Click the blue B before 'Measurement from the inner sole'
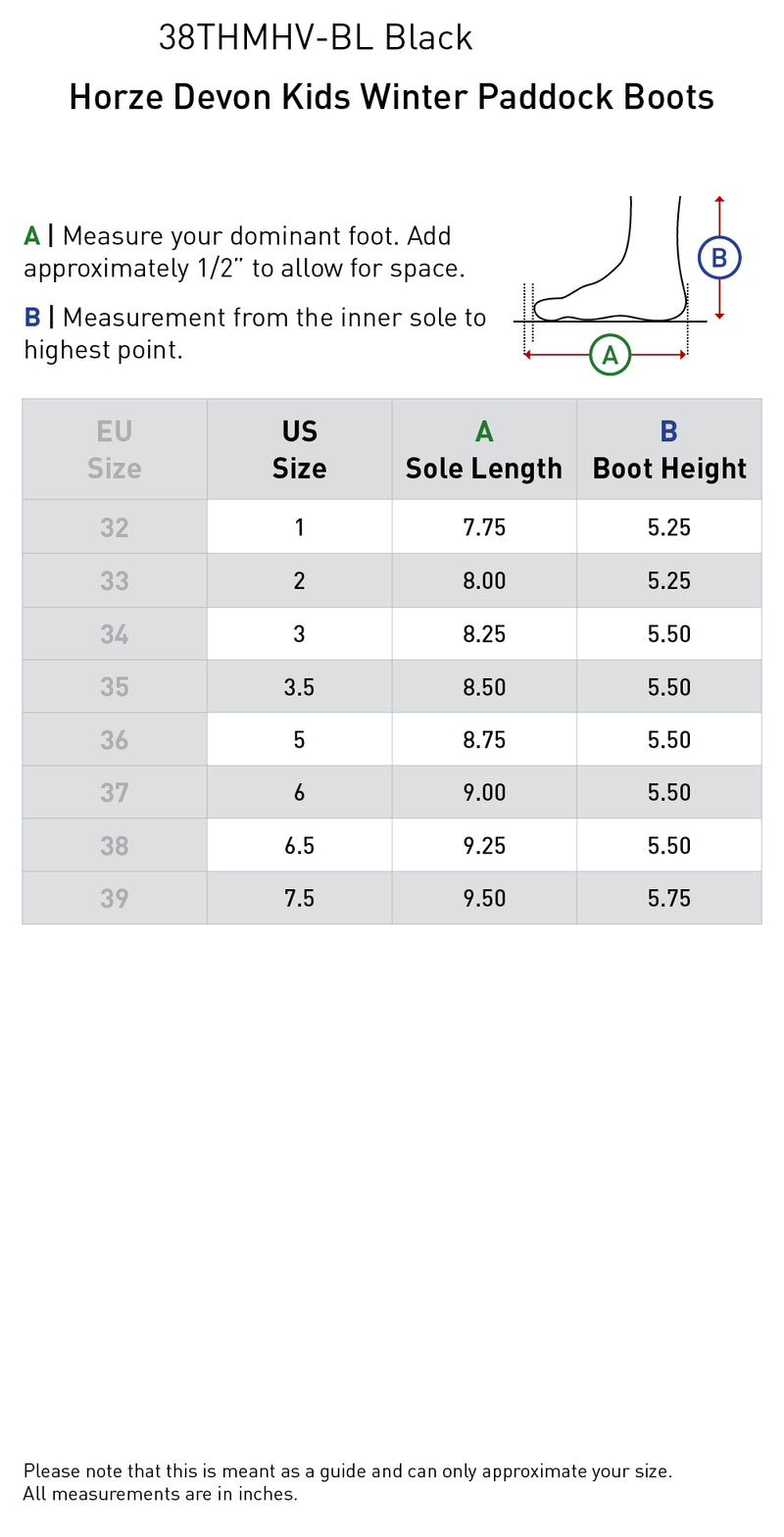Viewport: 784px width, 1537px height. click(32, 318)
